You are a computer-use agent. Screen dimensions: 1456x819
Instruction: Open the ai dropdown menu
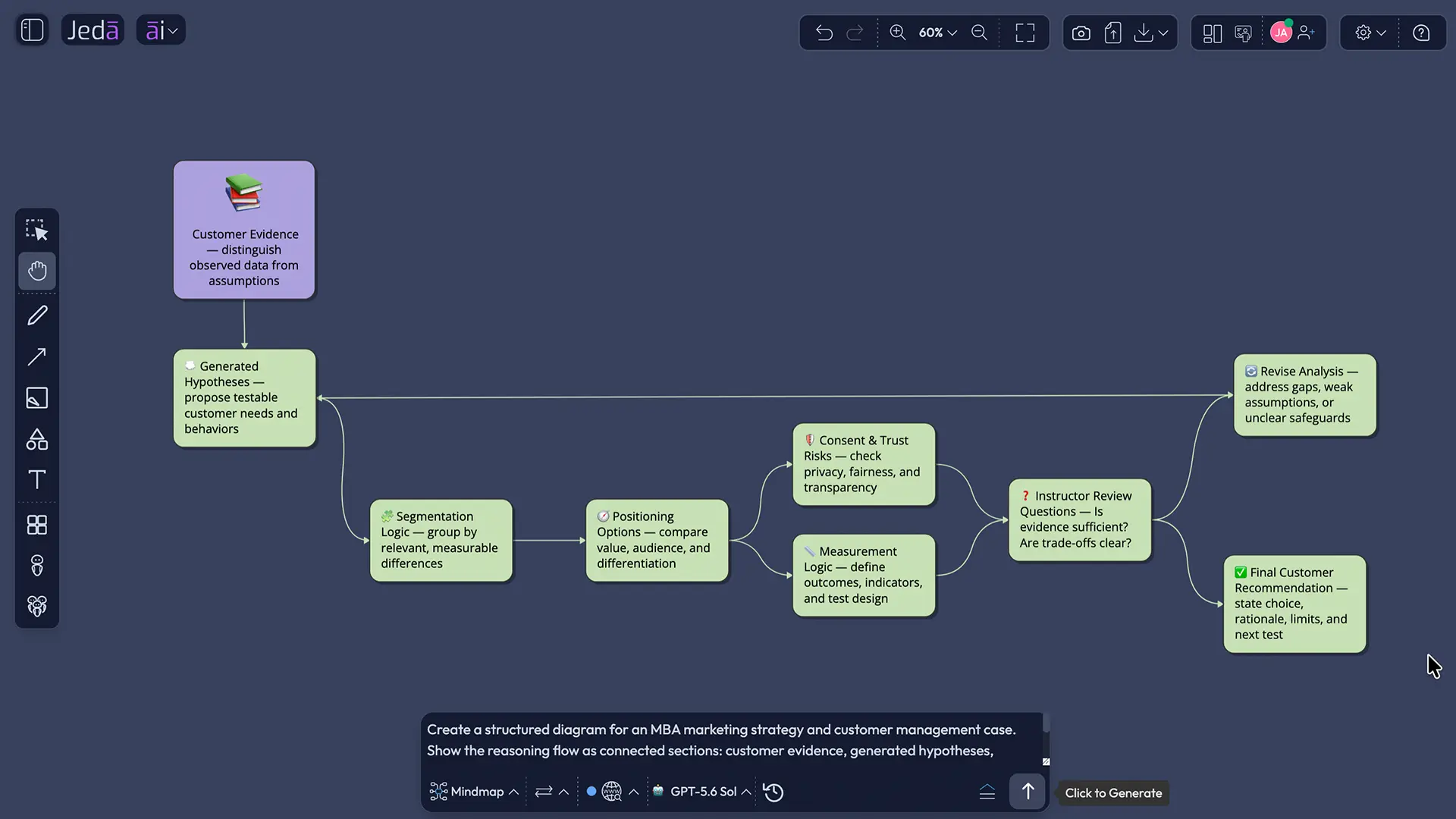161,30
